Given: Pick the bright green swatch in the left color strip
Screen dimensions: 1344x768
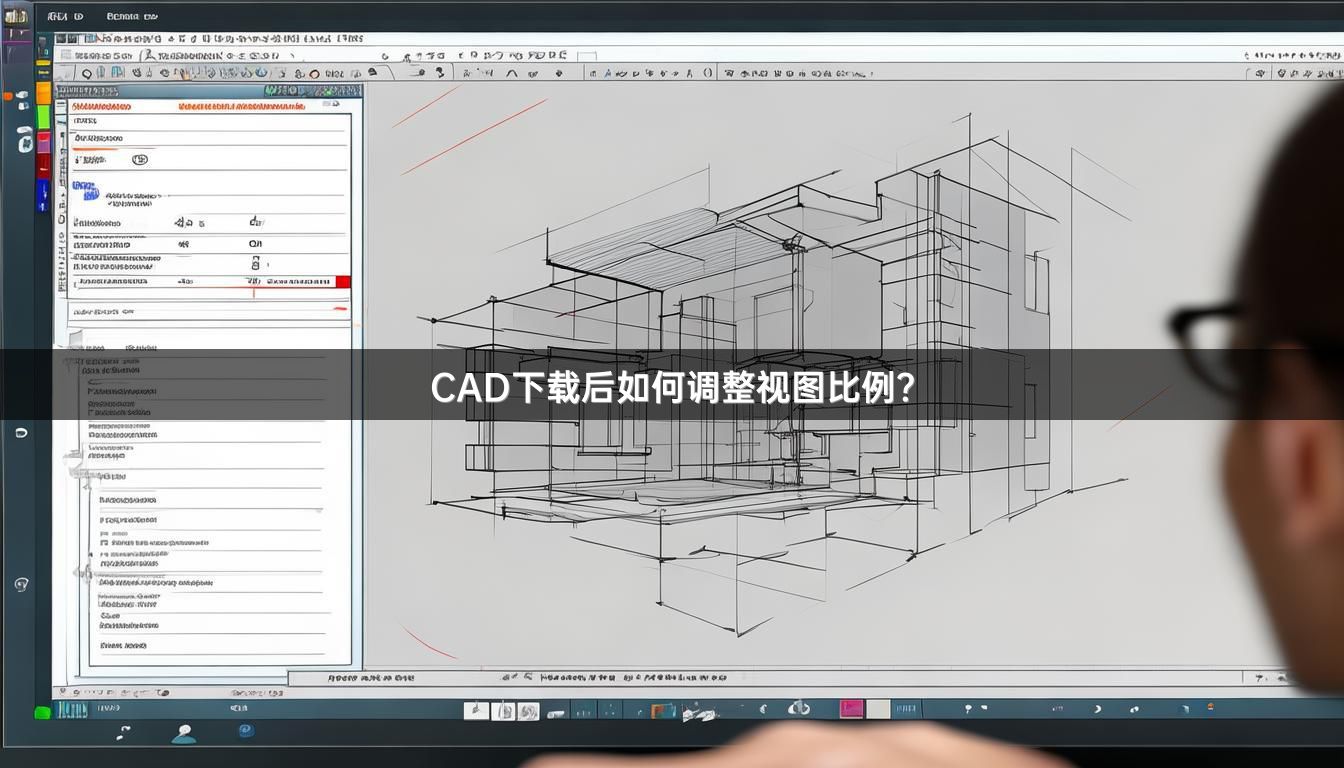Looking at the screenshot, I should (43, 117).
